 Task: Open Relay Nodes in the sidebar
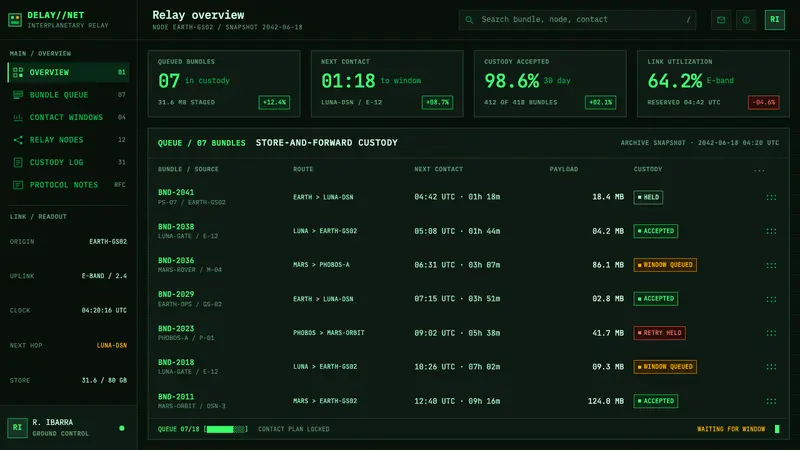68,140
